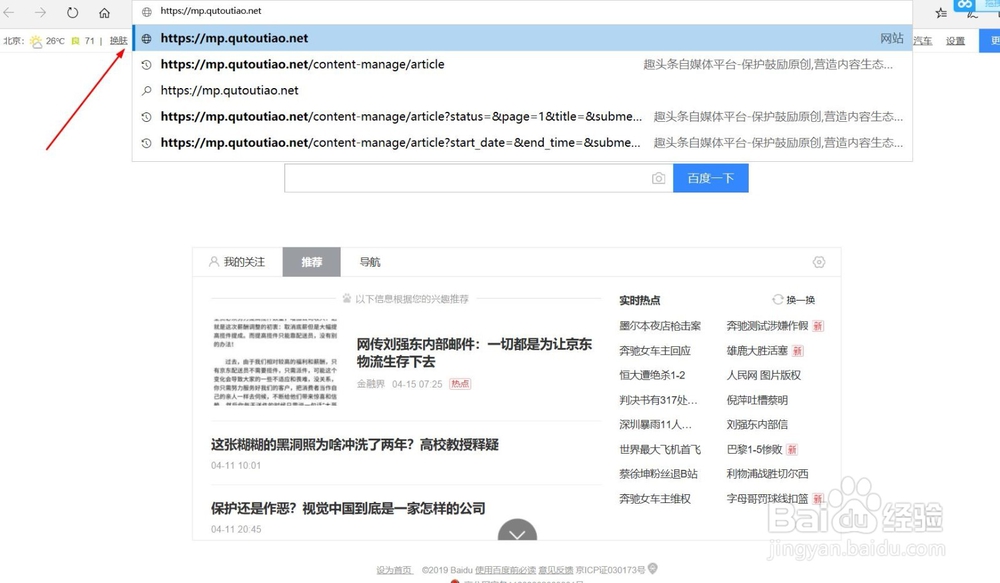Open hot topic 世界最大飞机首飞
This screenshot has width=1000, height=583.
[x=659, y=450]
